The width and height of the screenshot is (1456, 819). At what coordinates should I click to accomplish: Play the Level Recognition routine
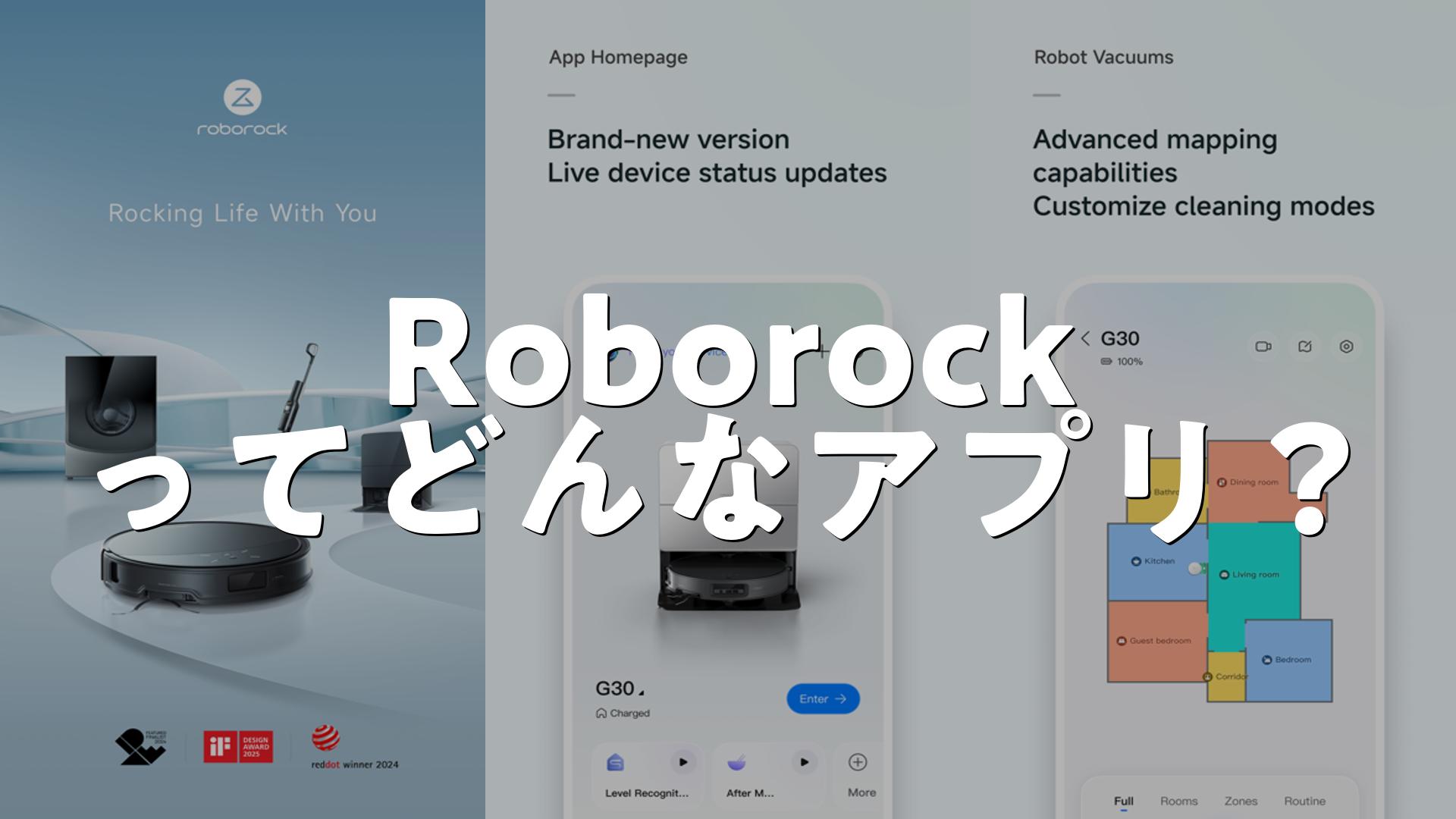(x=682, y=762)
